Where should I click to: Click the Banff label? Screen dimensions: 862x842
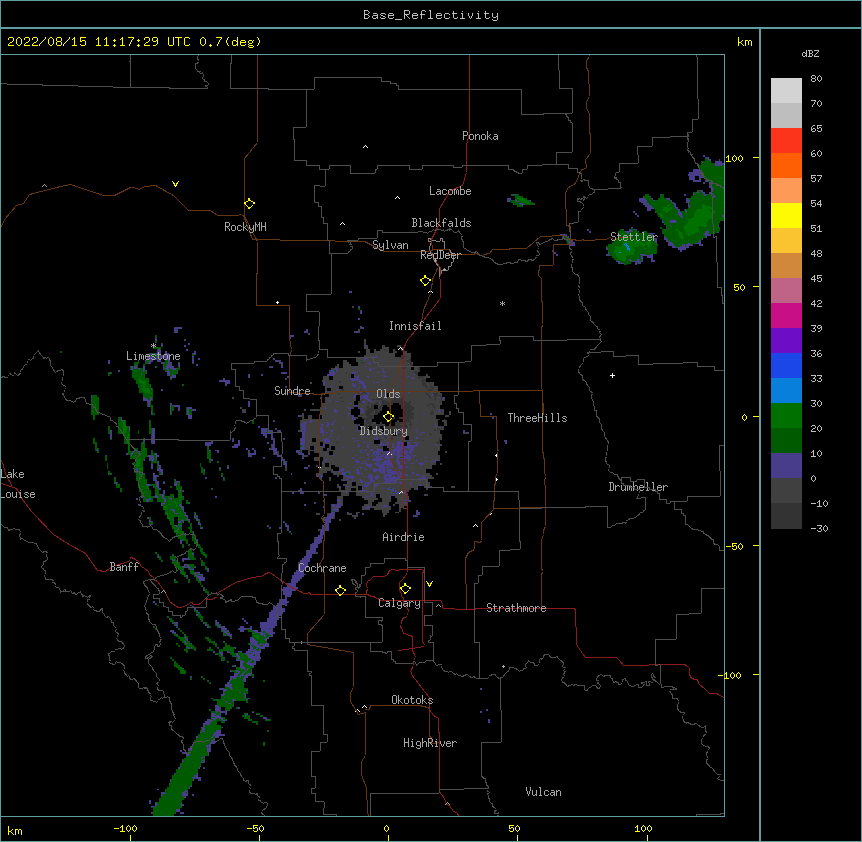[124, 567]
